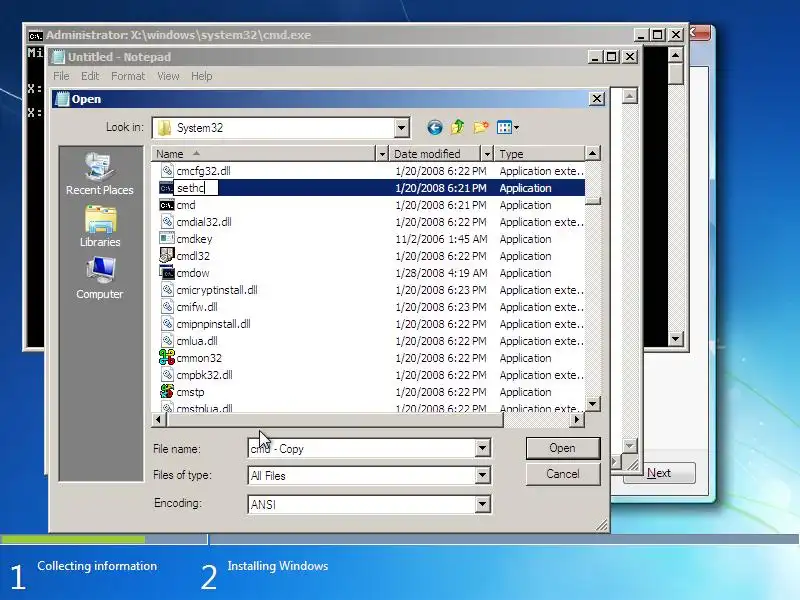Click the file list horizontal scrollbar thumb
Viewport: 800px width, 600px height.
click(335, 419)
